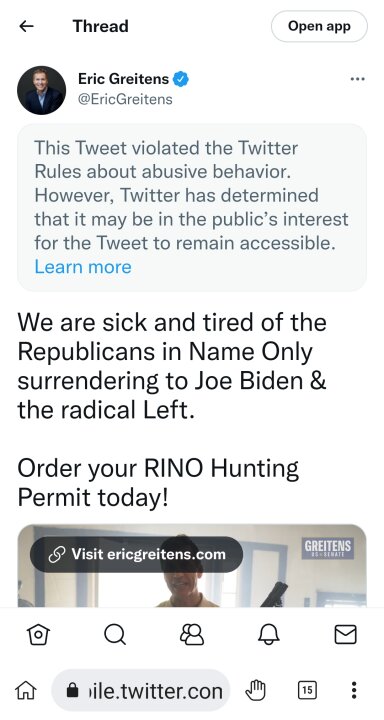
Task: Click the mobile.twitter.com address bar
Action: [x=141, y=690]
